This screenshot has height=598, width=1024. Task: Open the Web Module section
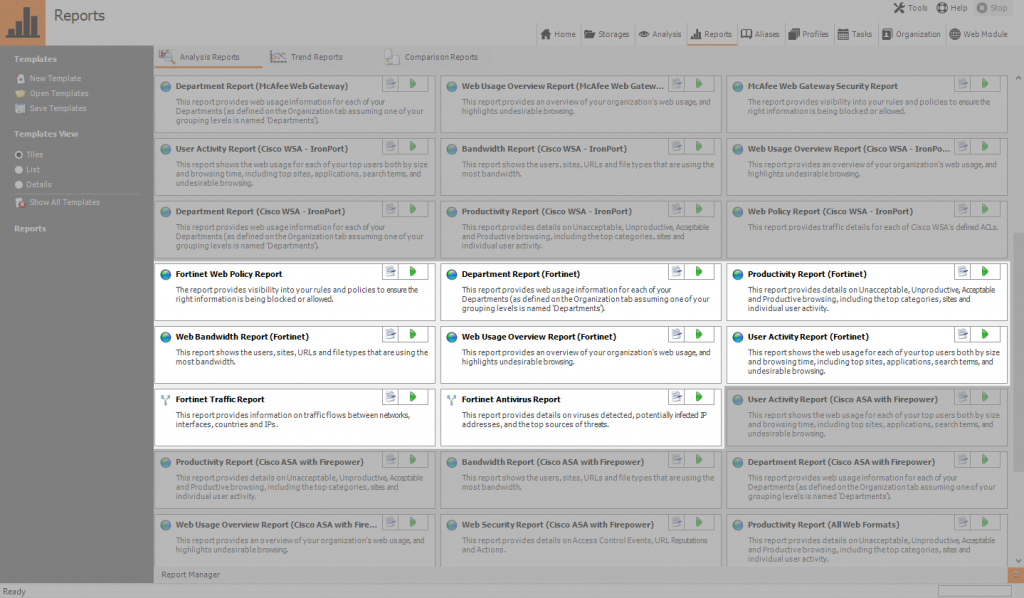(978, 34)
